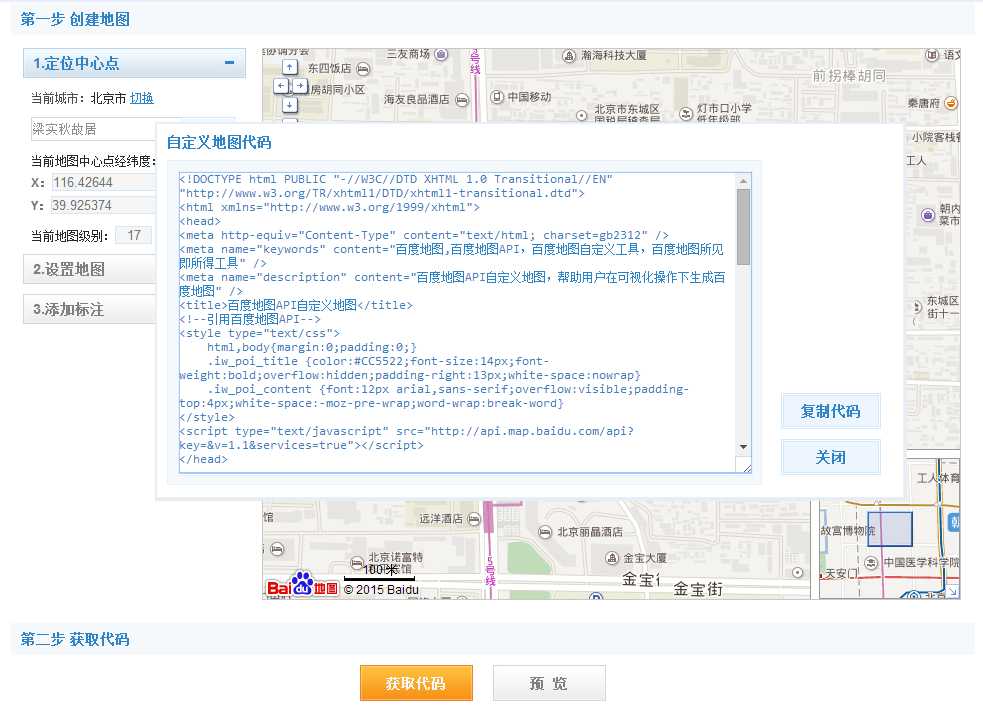Pan the map left with arrow control
Viewport: 983px width, 723px height.
coord(281,86)
